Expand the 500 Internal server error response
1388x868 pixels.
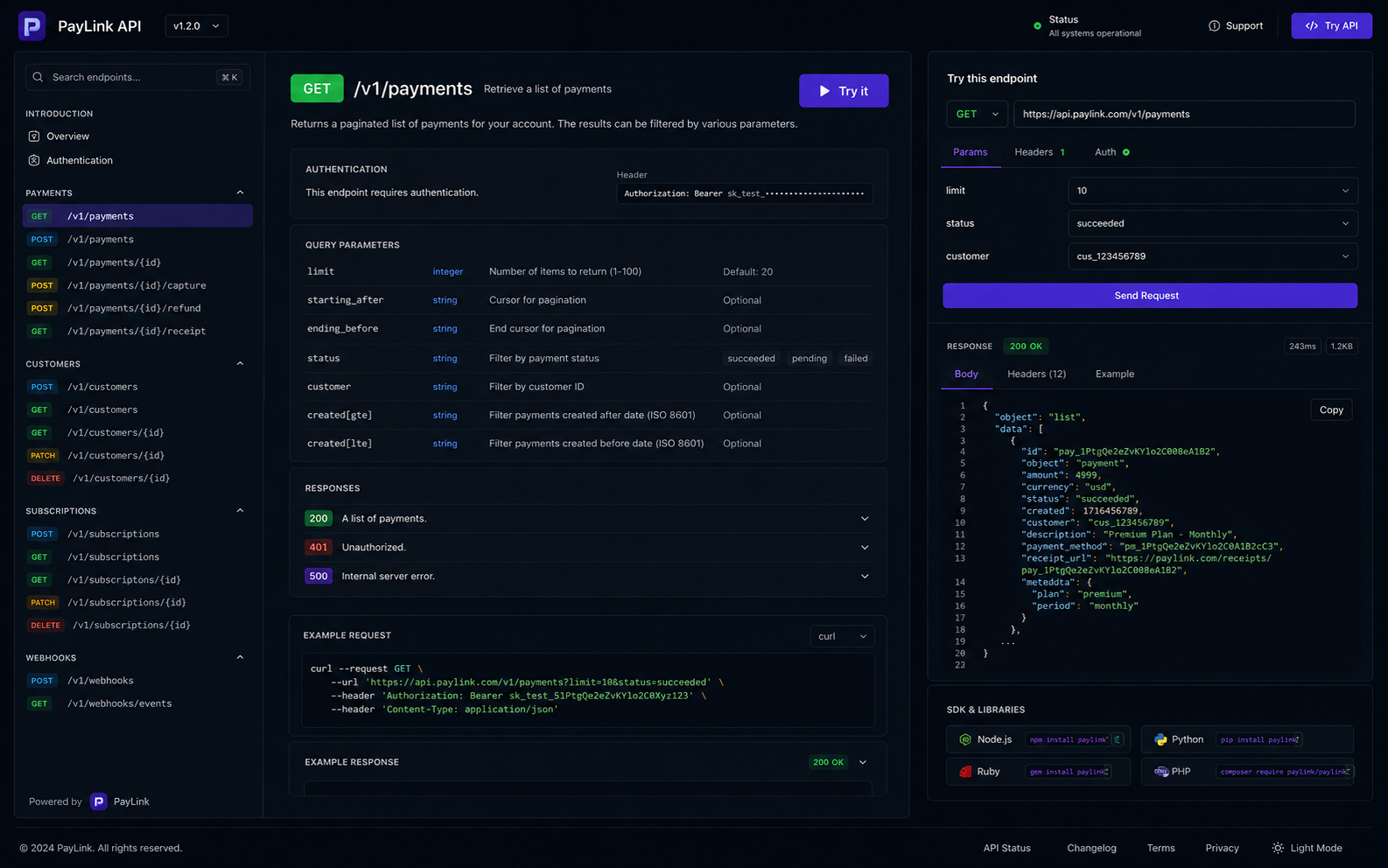(x=865, y=577)
